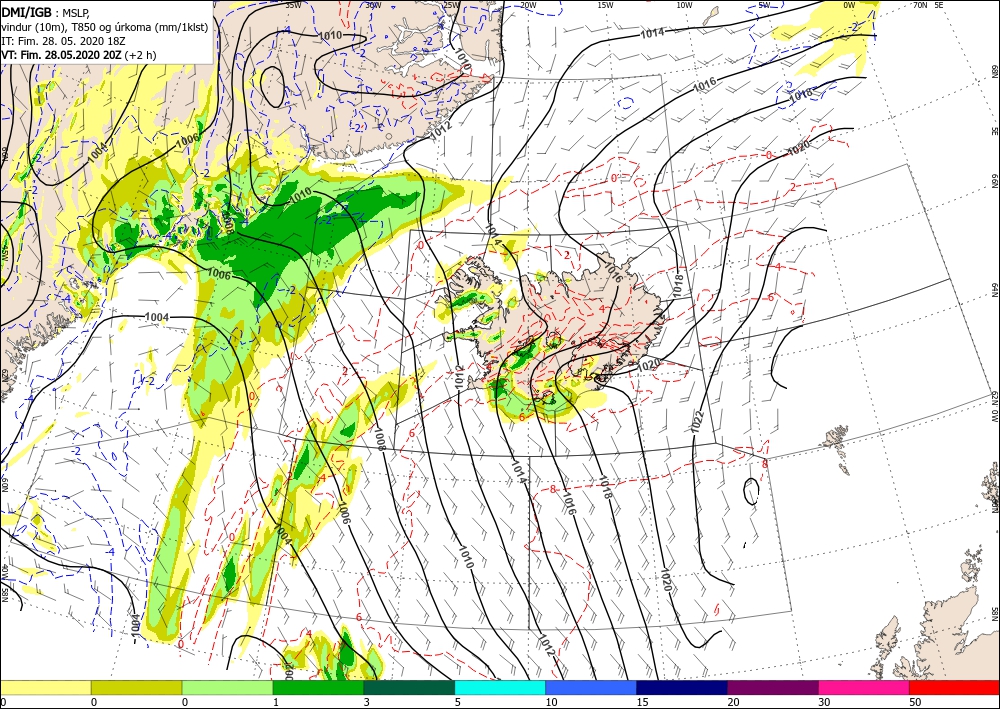1000x709 pixels.
Task: Click the cyan legend color block
Action: pyautogui.click(x=500, y=687)
